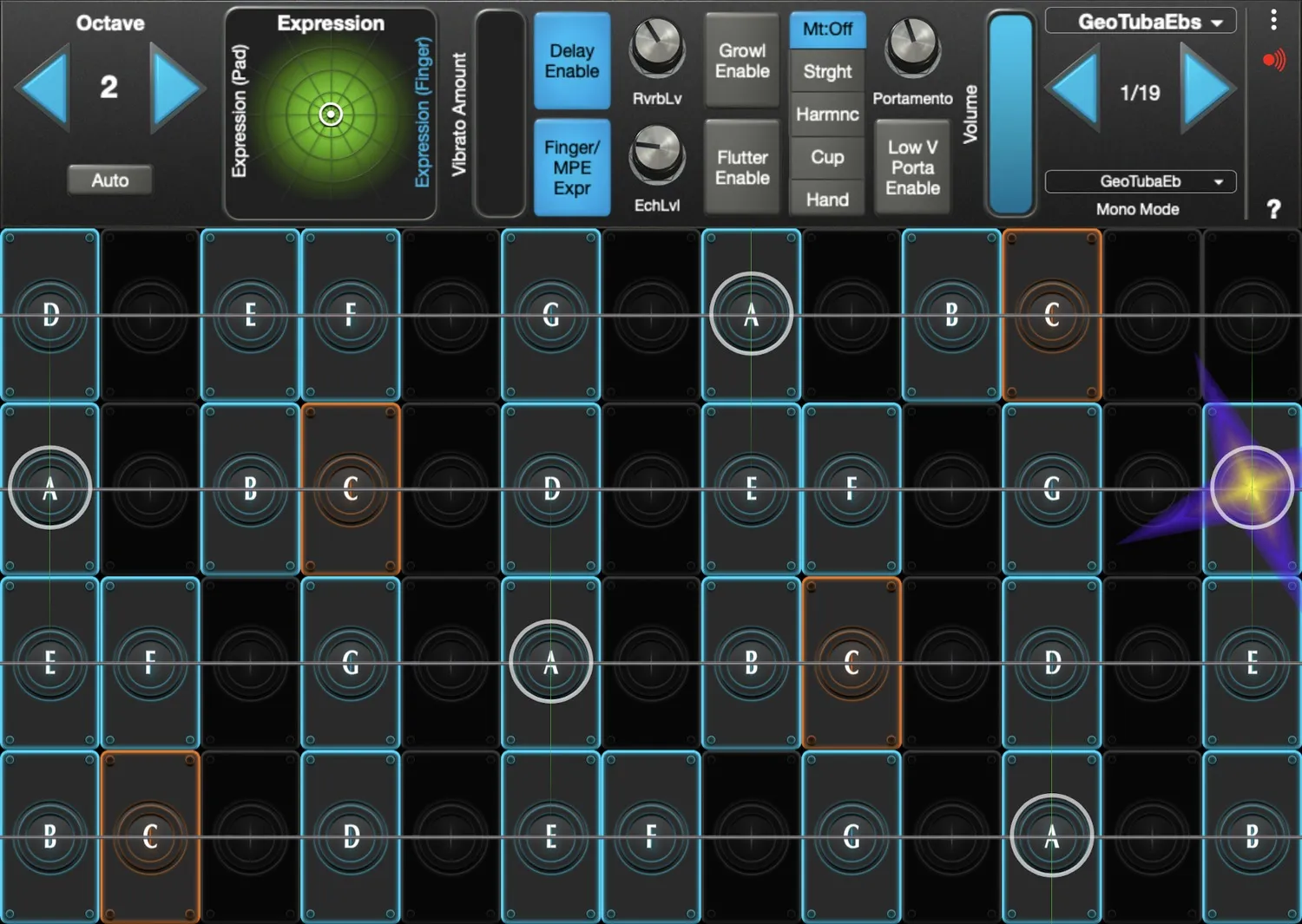Select the Strght mute option
This screenshot has width=1302, height=924.
[827, 72]
